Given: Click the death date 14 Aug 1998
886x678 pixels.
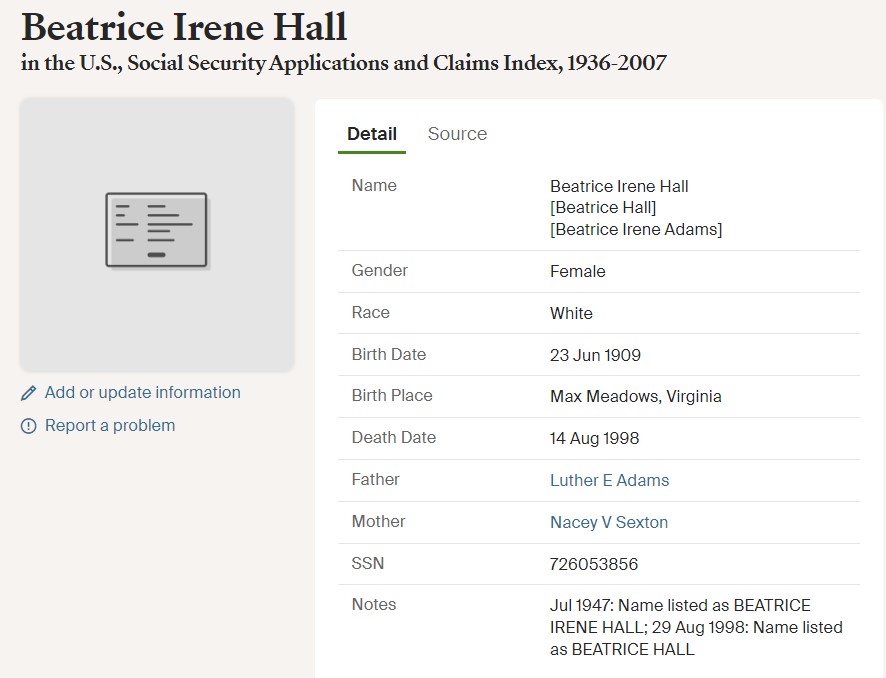Looking at the screenshot, I should point(594,438).
